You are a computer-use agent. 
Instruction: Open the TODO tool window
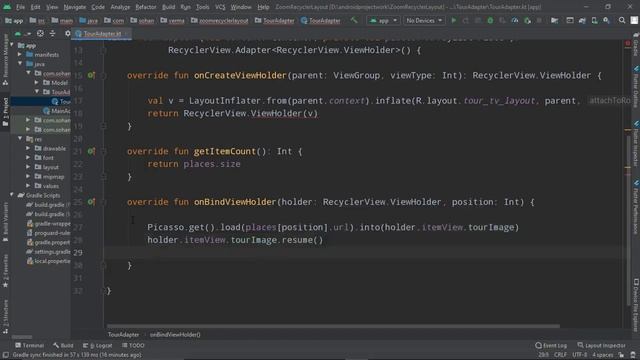133,345
